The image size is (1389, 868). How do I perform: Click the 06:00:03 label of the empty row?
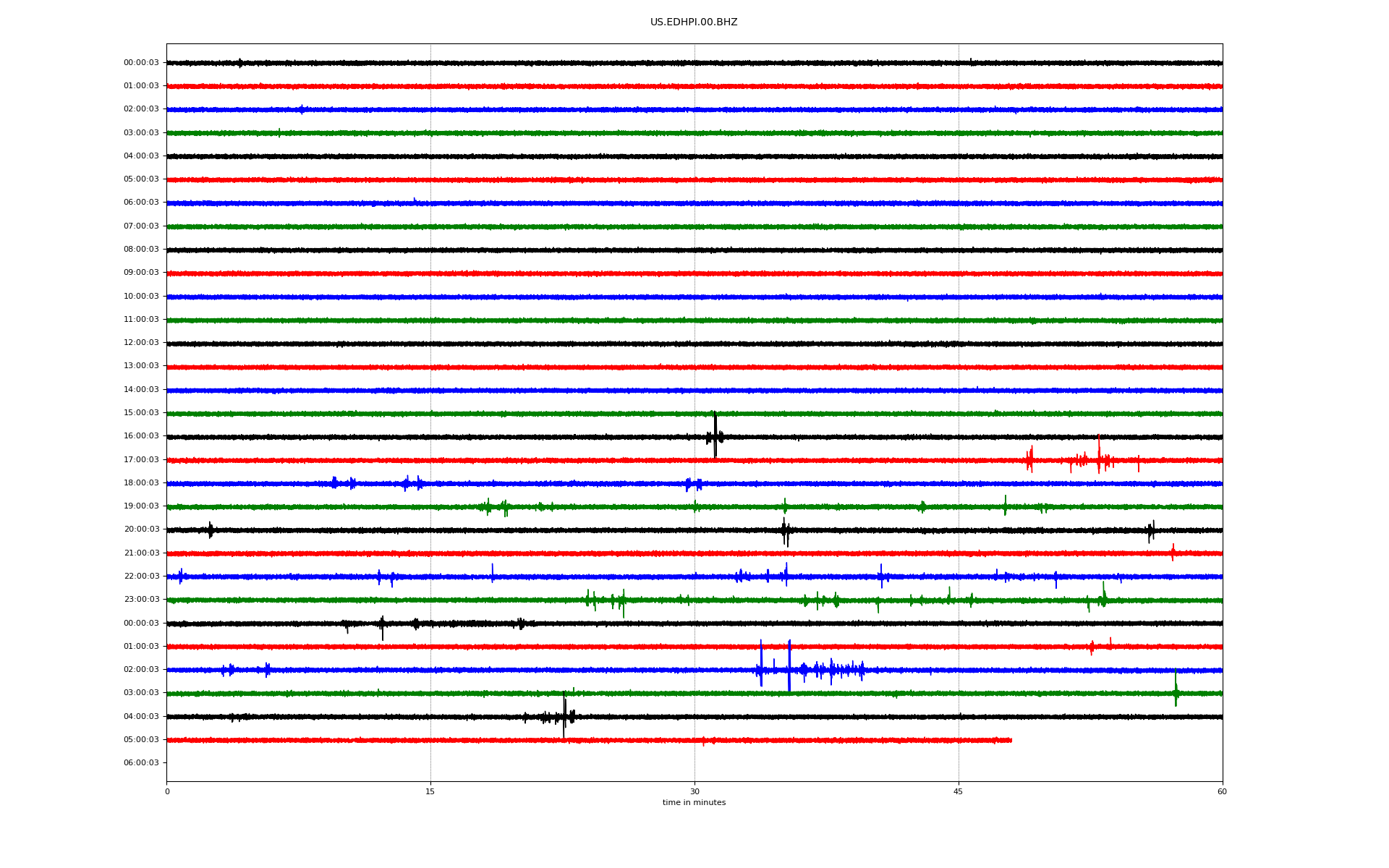pos(141,763)
